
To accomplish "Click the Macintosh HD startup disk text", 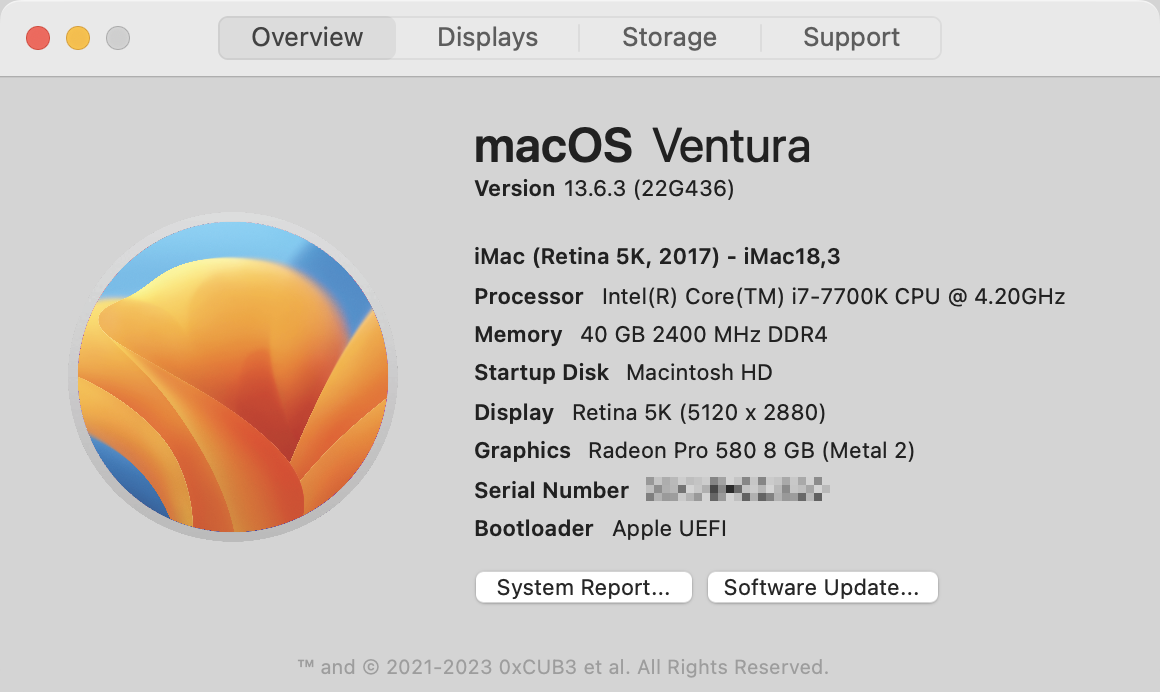I will [699, 373].
